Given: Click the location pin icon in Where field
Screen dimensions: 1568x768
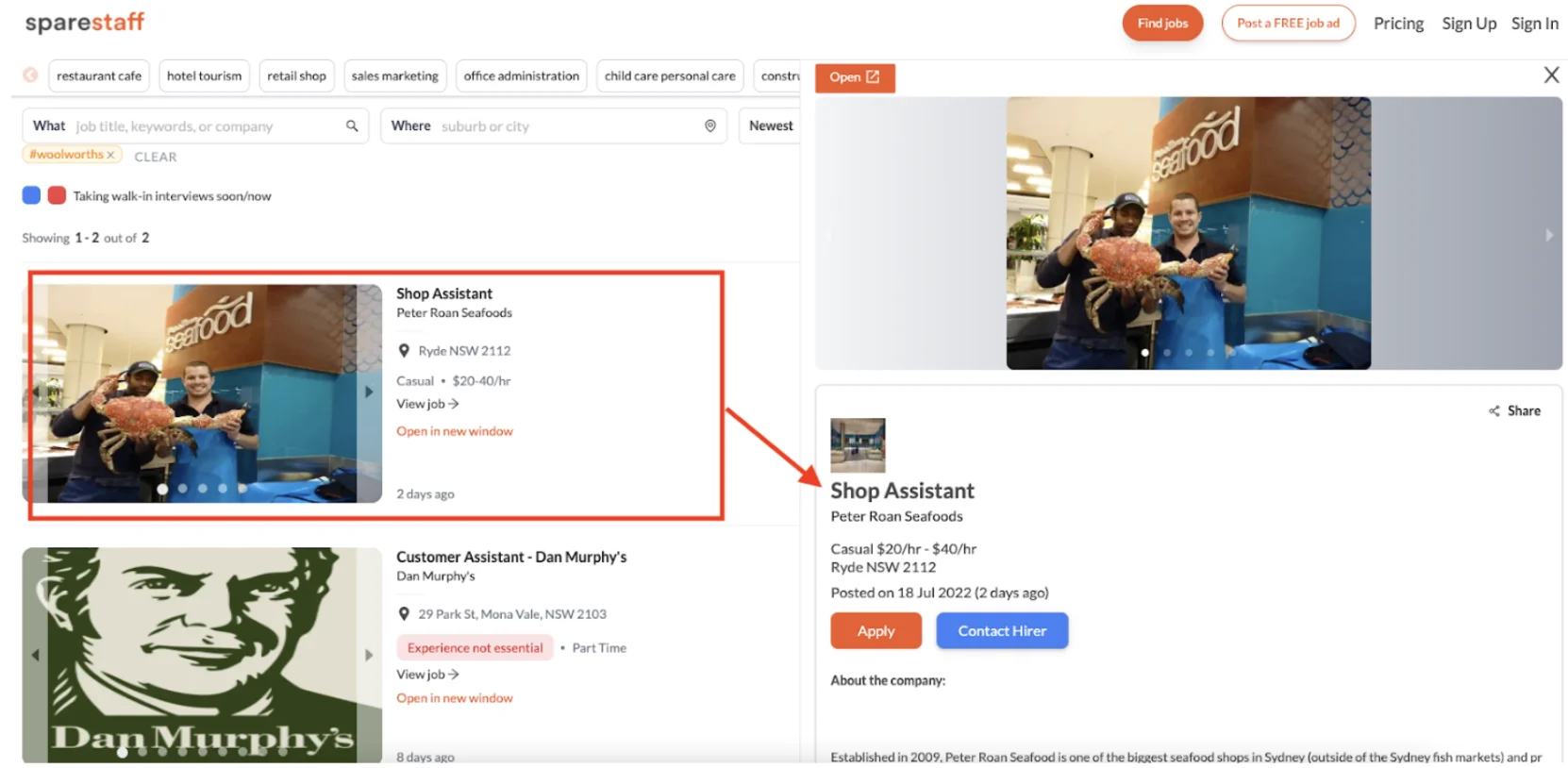Looking at the screenshot, I should click(x=710, y=125).
